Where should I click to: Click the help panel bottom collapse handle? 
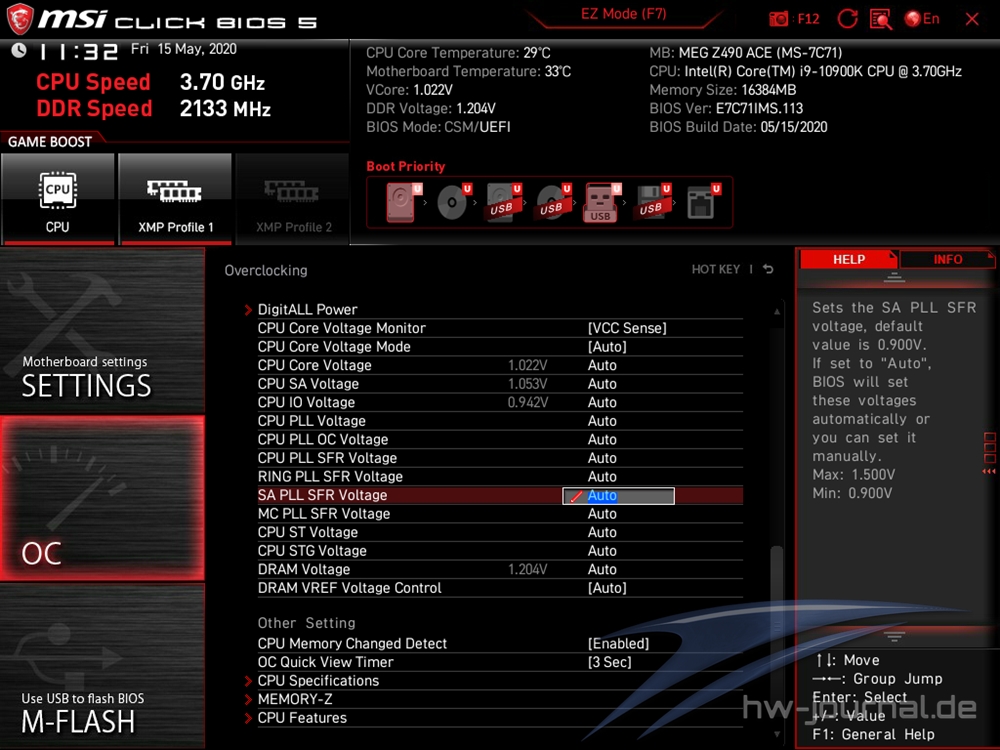pyautogui.click(x=893, y=636)
